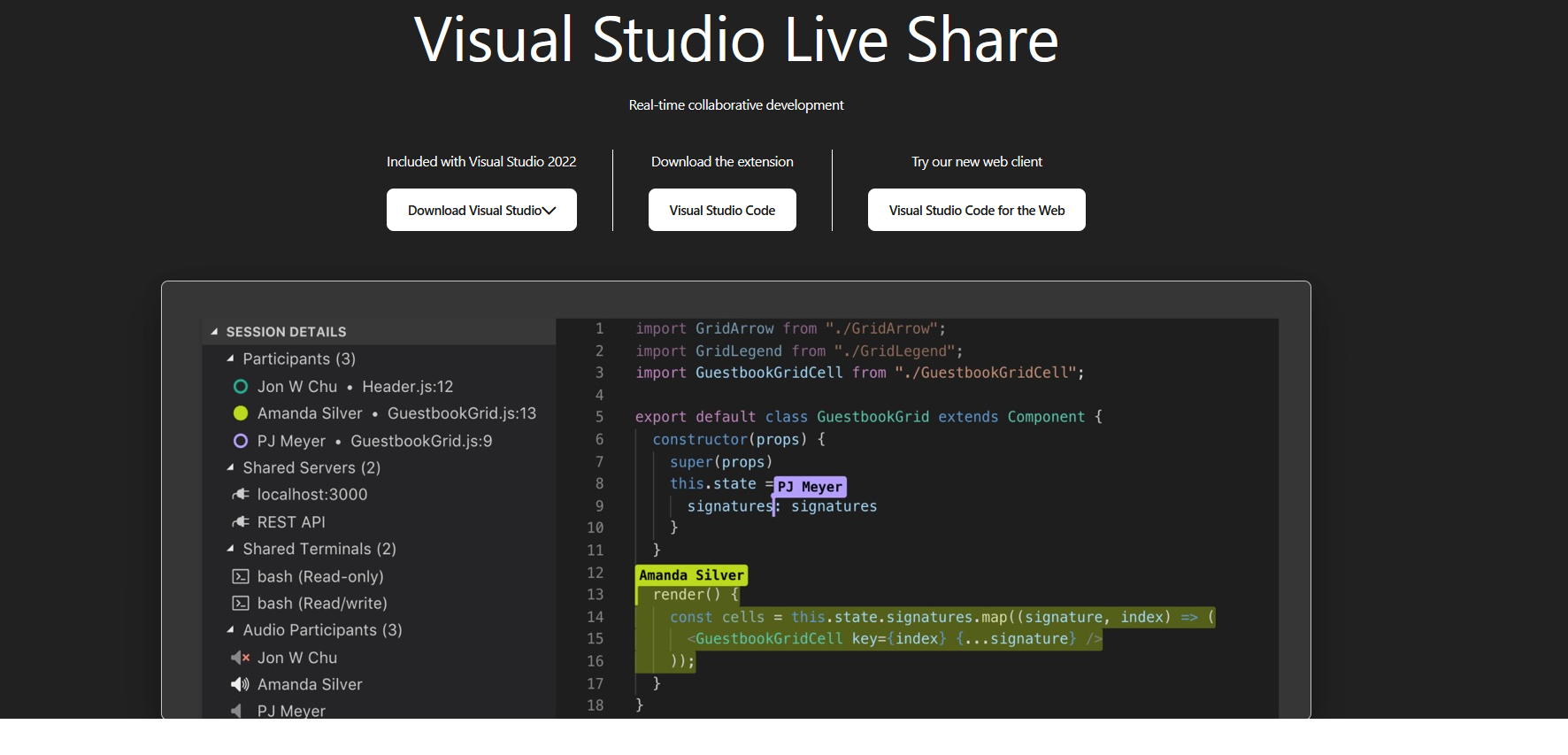
Task: Click the 'import GridLegend' code line
Action: (x=799, y=351)
